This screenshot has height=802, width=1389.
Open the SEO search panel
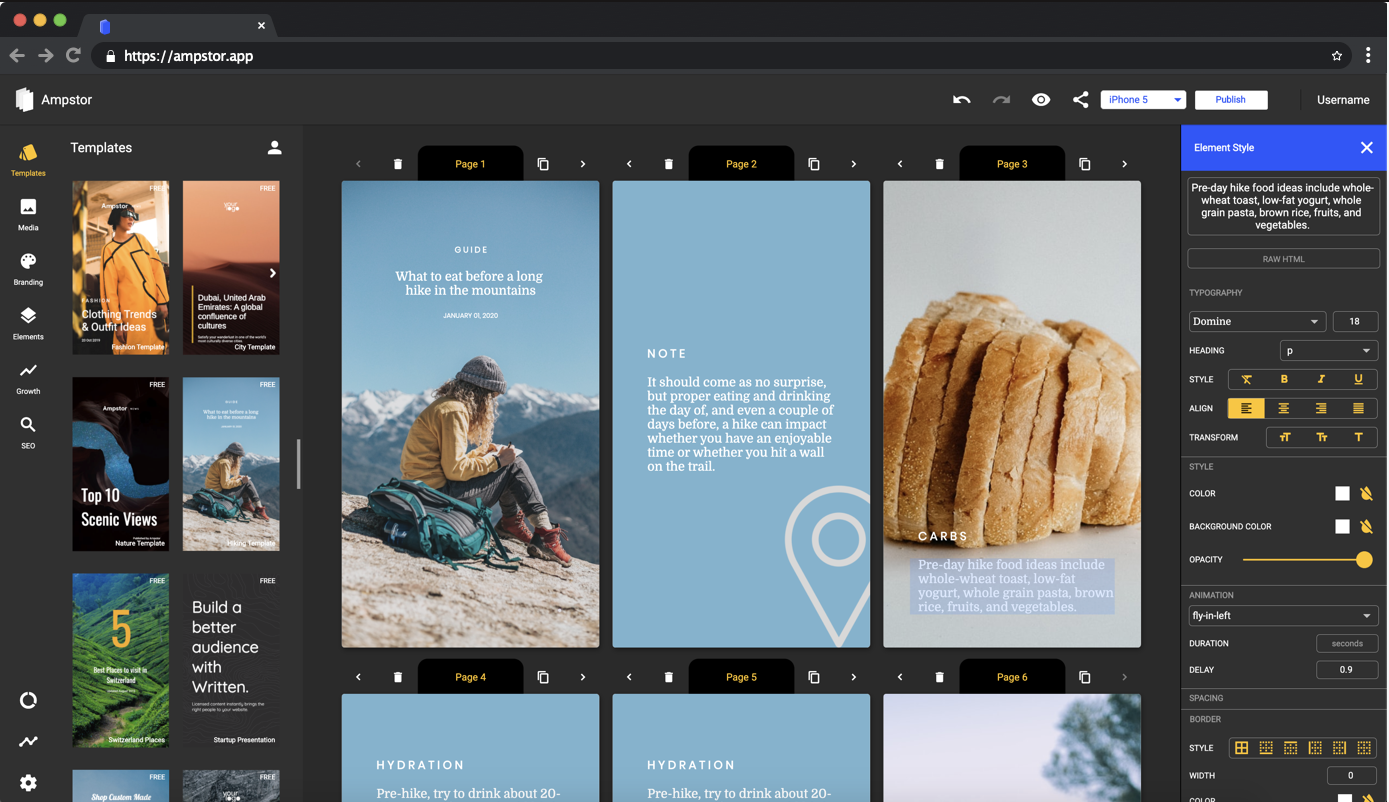(x=28, y=431)
